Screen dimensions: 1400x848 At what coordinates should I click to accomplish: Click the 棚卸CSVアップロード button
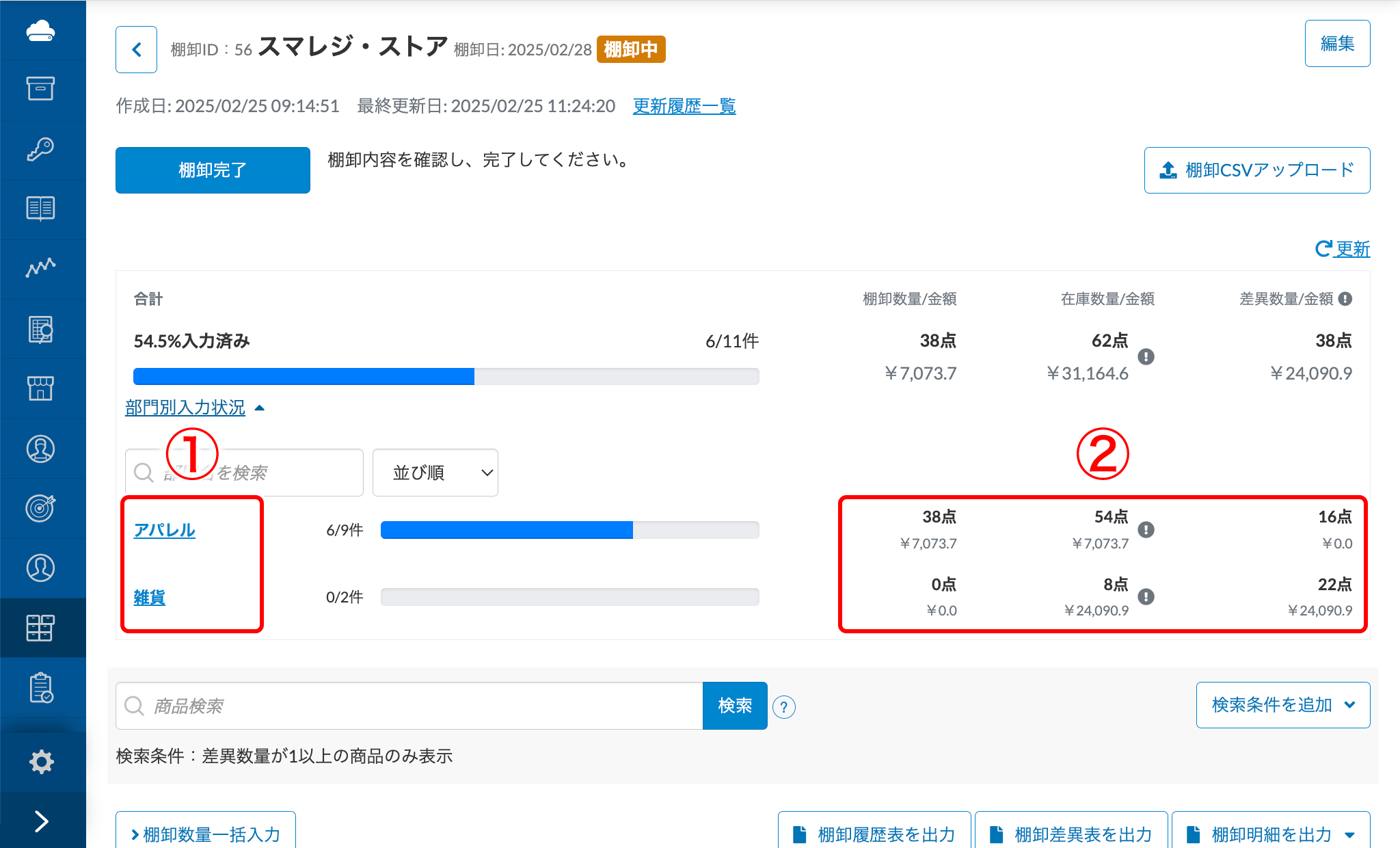(1256, 170)
